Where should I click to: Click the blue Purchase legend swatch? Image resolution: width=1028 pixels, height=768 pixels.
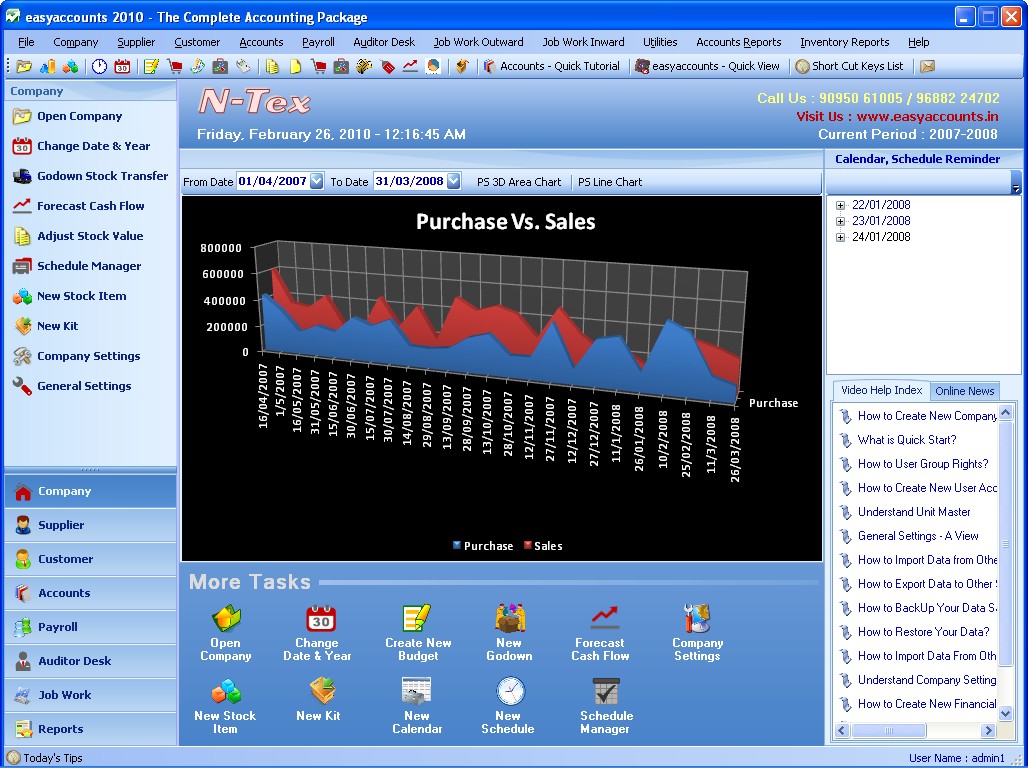[x=457, y=545]
